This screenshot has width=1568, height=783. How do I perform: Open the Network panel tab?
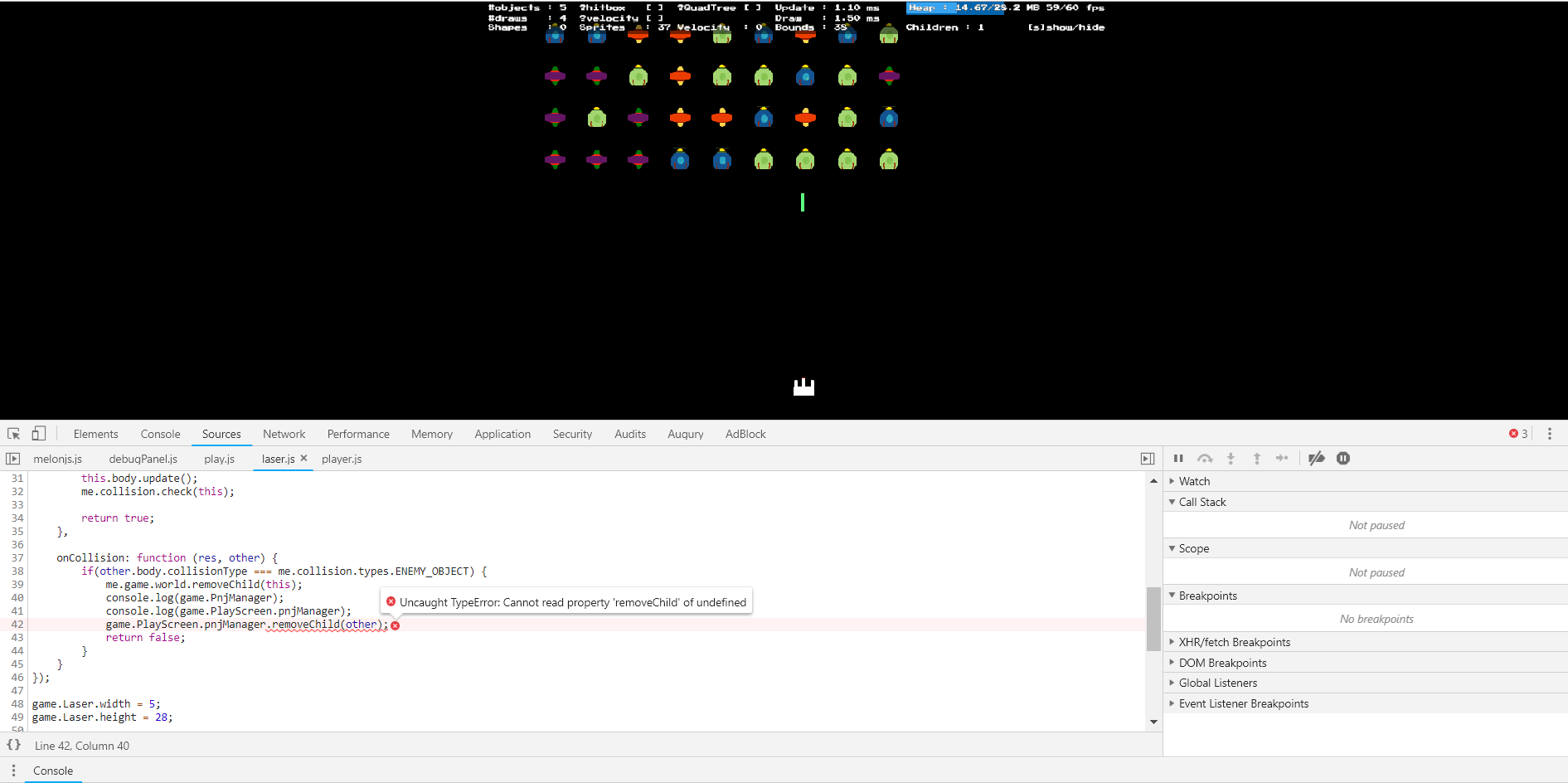pos(284,434)
